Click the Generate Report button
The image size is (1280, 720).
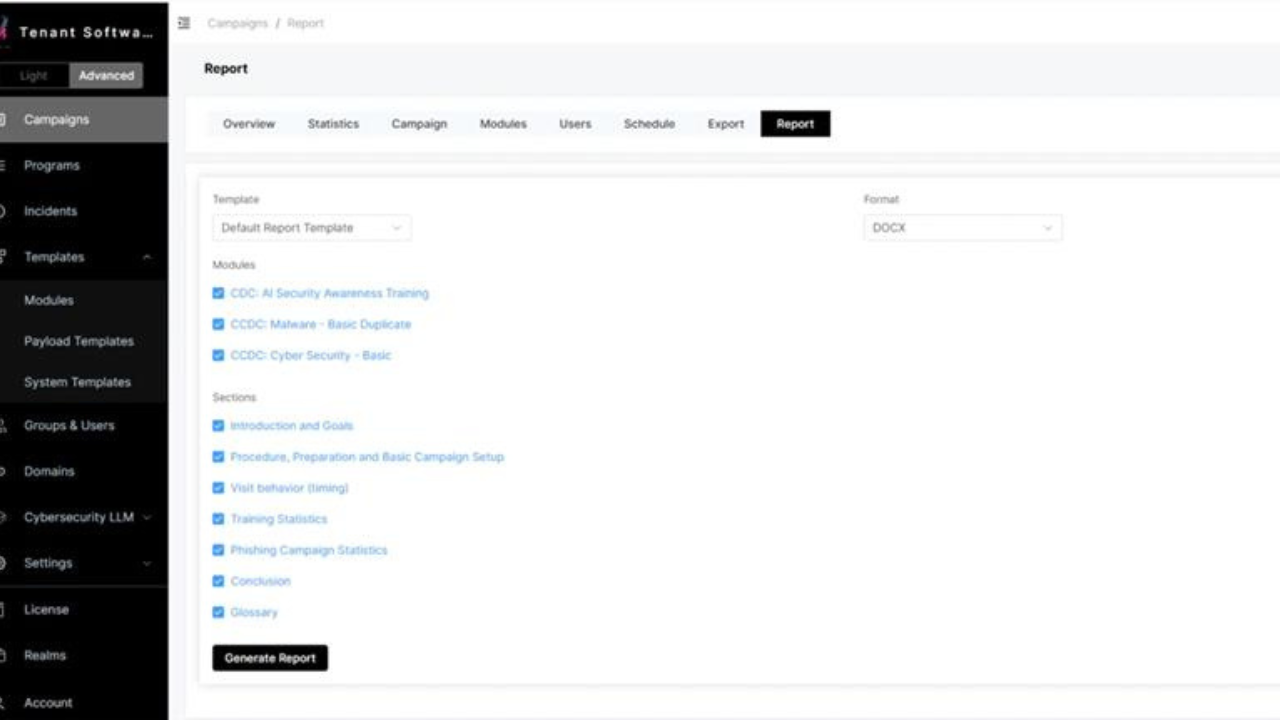[x=269, y=657]
